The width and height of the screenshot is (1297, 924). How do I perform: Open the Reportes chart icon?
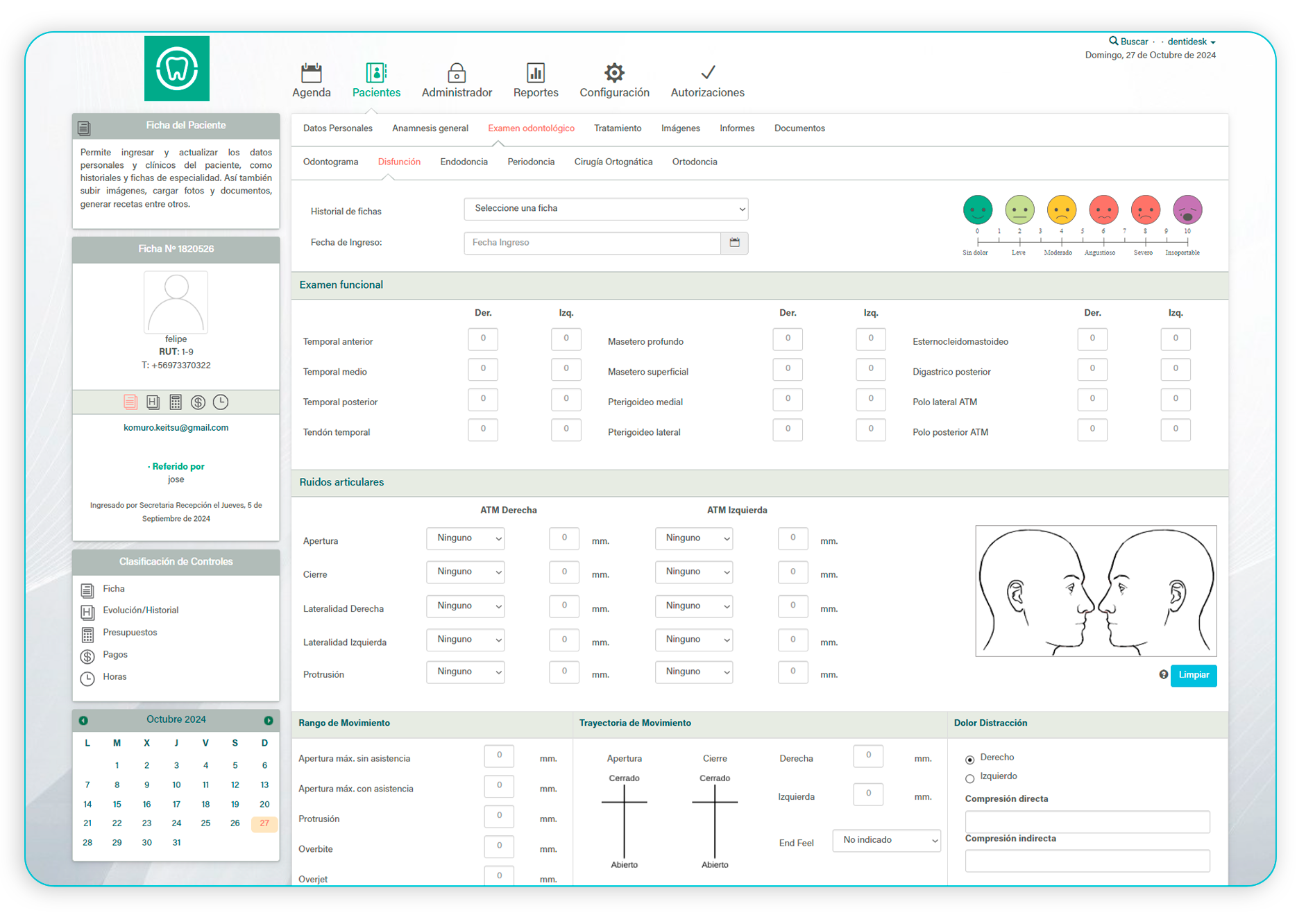(535, 73)
